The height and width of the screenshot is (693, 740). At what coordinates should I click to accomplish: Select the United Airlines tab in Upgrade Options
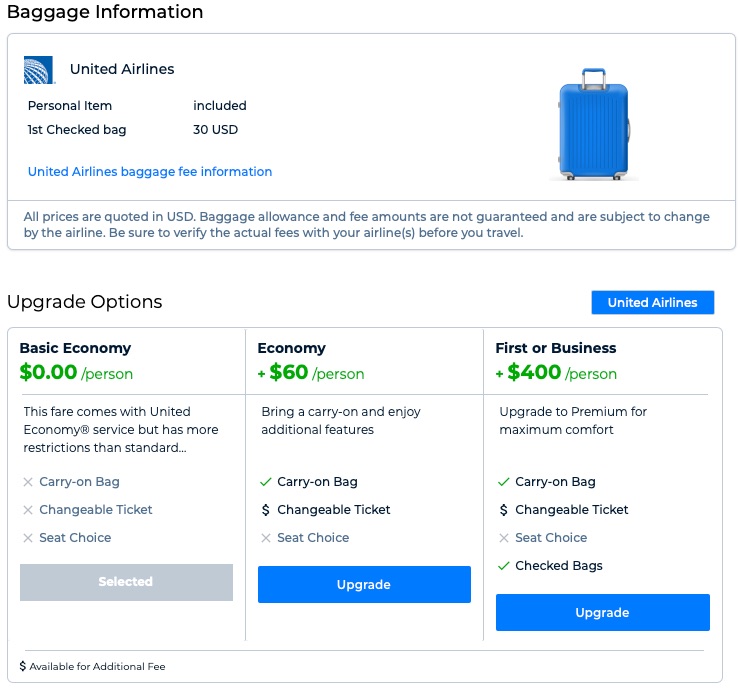[652, 303]
